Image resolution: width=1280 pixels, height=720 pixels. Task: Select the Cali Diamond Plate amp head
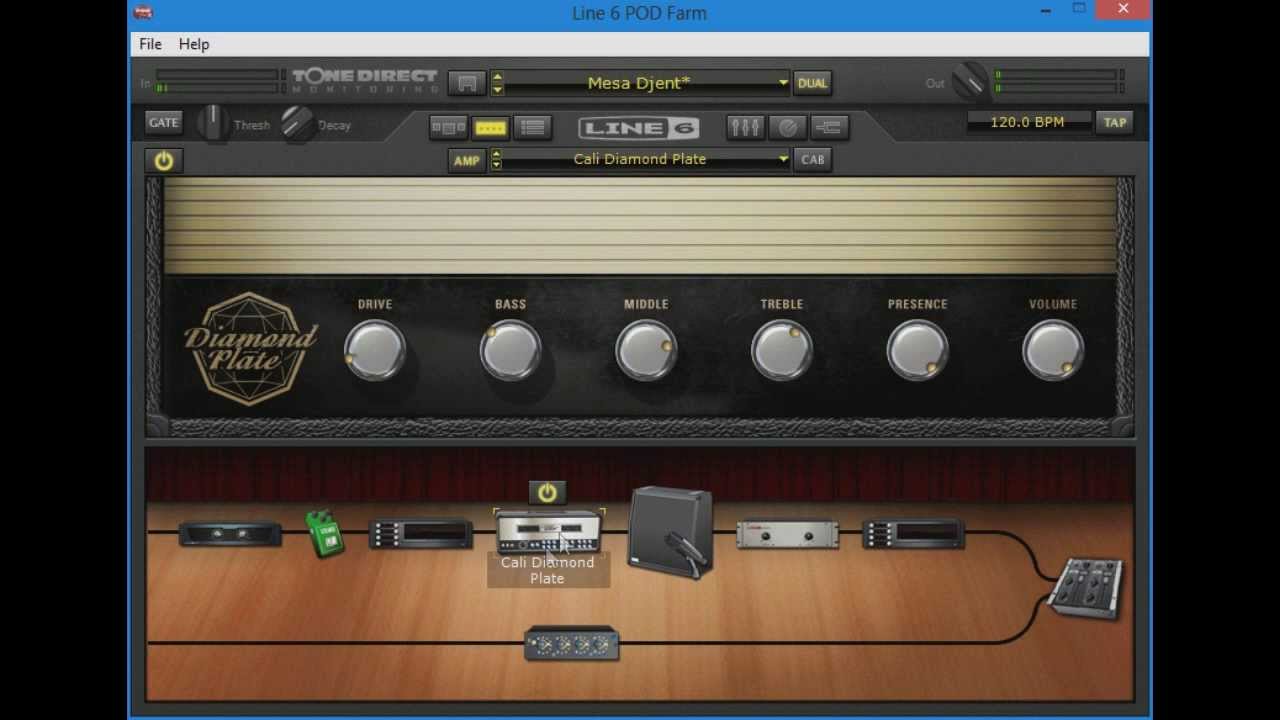pos(547,532)
